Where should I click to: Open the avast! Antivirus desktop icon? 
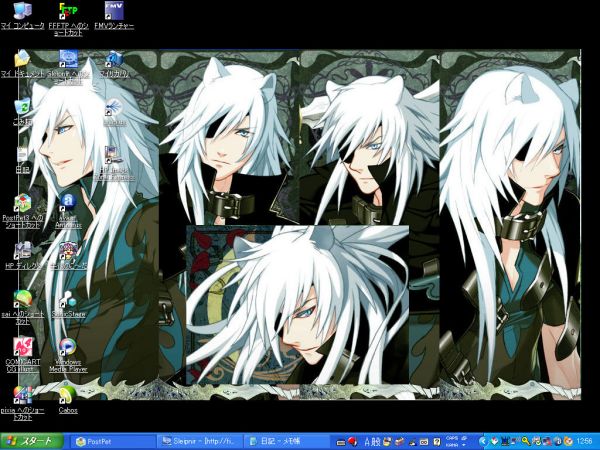coord(68,203)
